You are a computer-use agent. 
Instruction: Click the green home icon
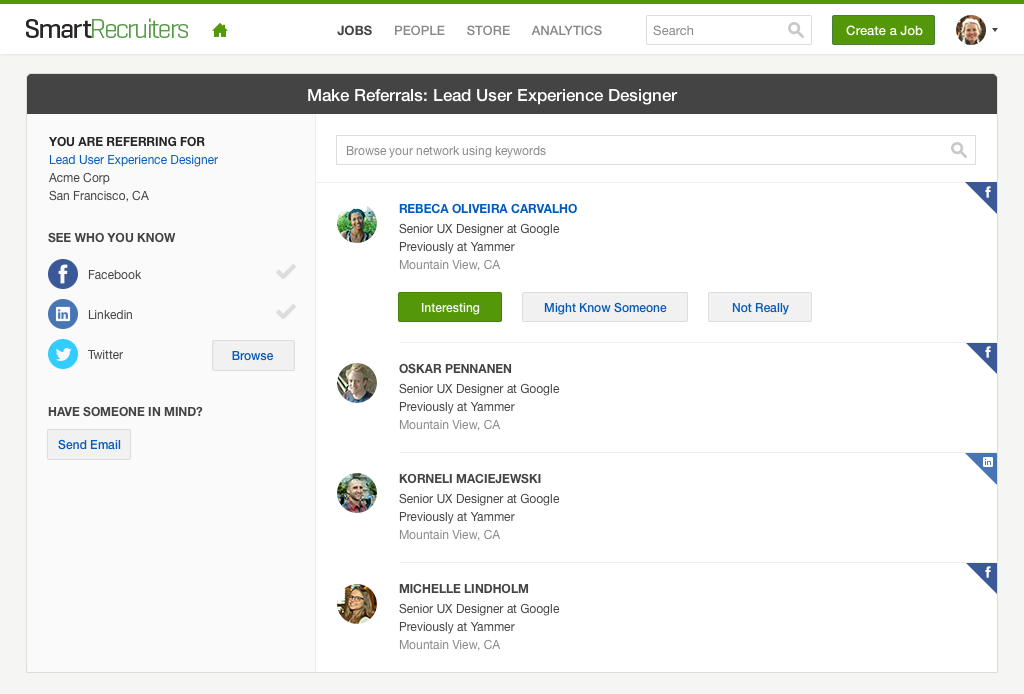click(220, 30)
